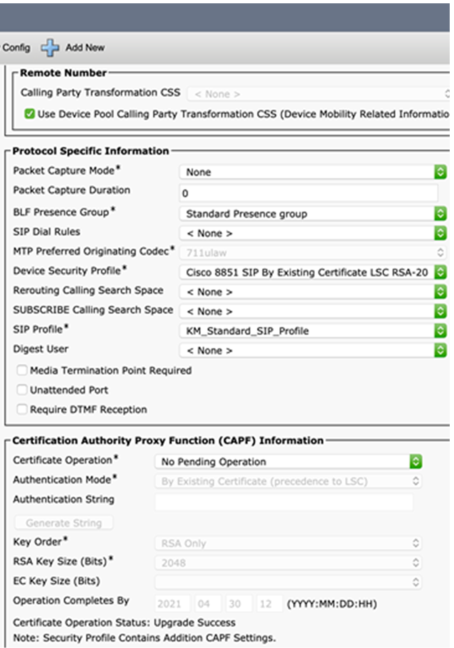454x648 pixels.
Task: Open the Key Order dropdown
Action: (288, 543)
